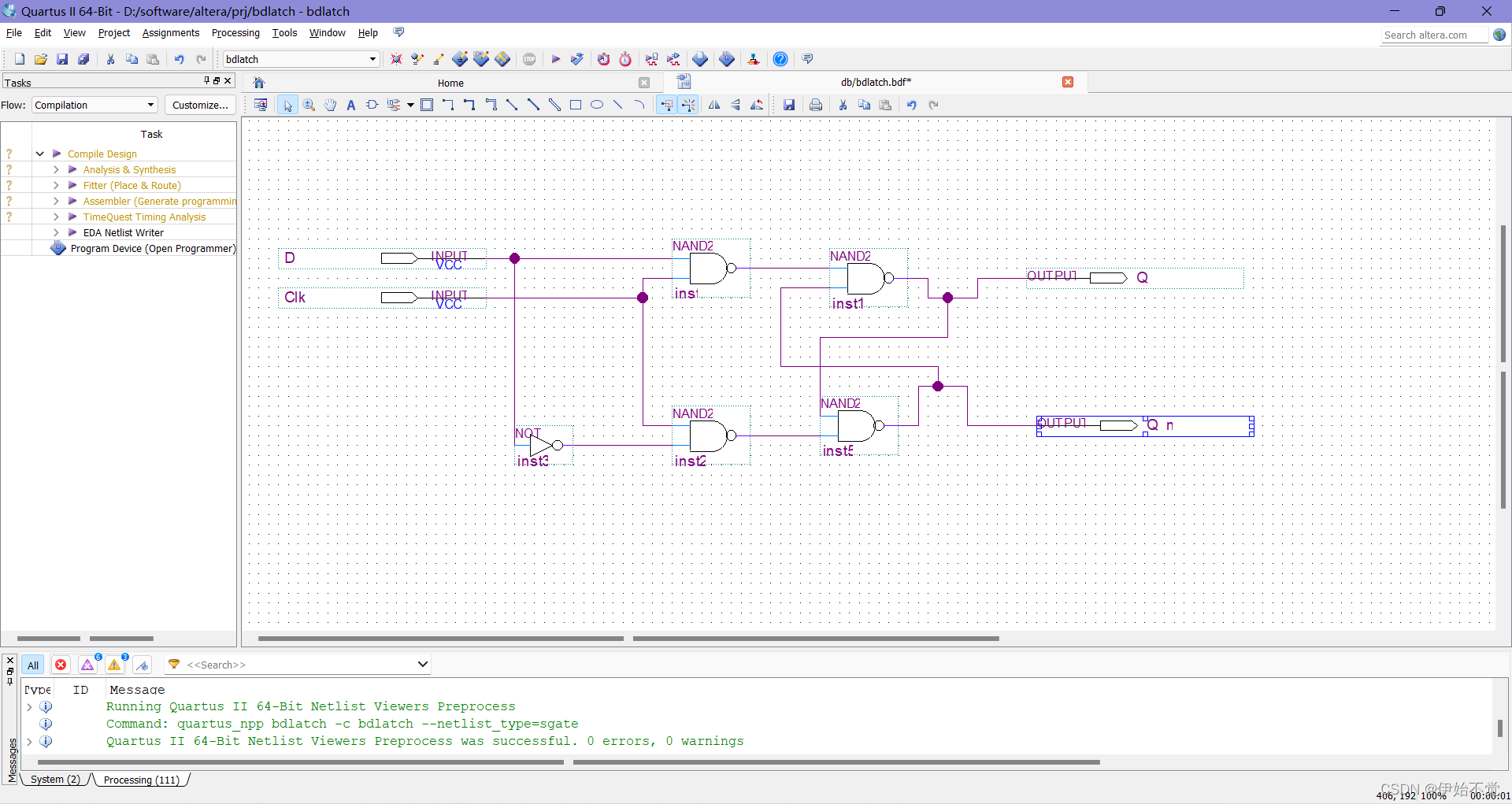This screenshot has width=1512, height=804.
Task: Click the Customize... button
Action: (x=200, y=105)
